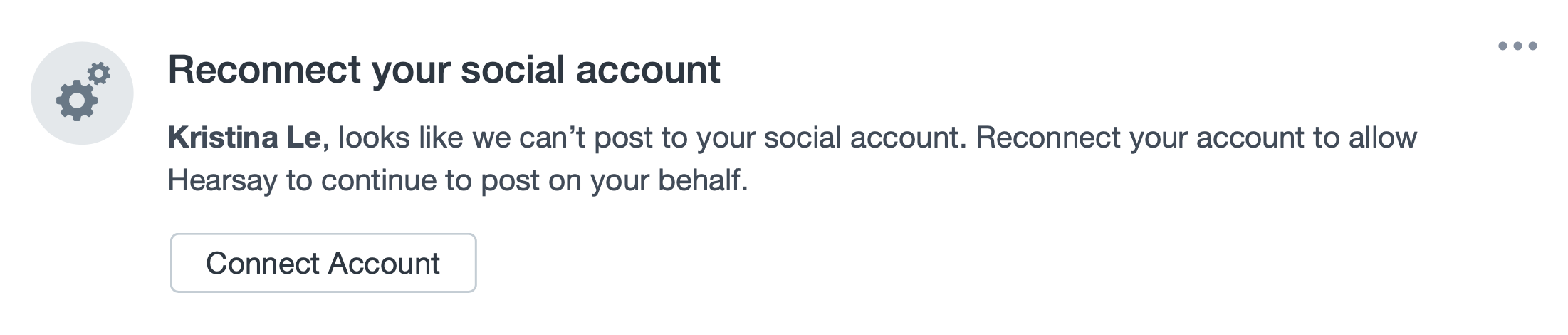Click 'Reconnect your account to allow' sentence
The height and width of the screenshot is (335, 1568).
pos(1196,138)
